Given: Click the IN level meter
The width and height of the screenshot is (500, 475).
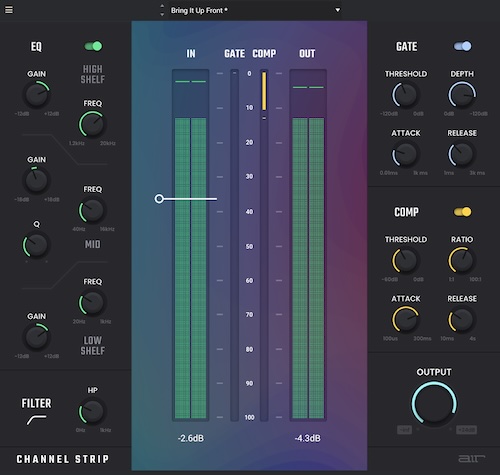Looking at the screenshot, I should (191, 245).
